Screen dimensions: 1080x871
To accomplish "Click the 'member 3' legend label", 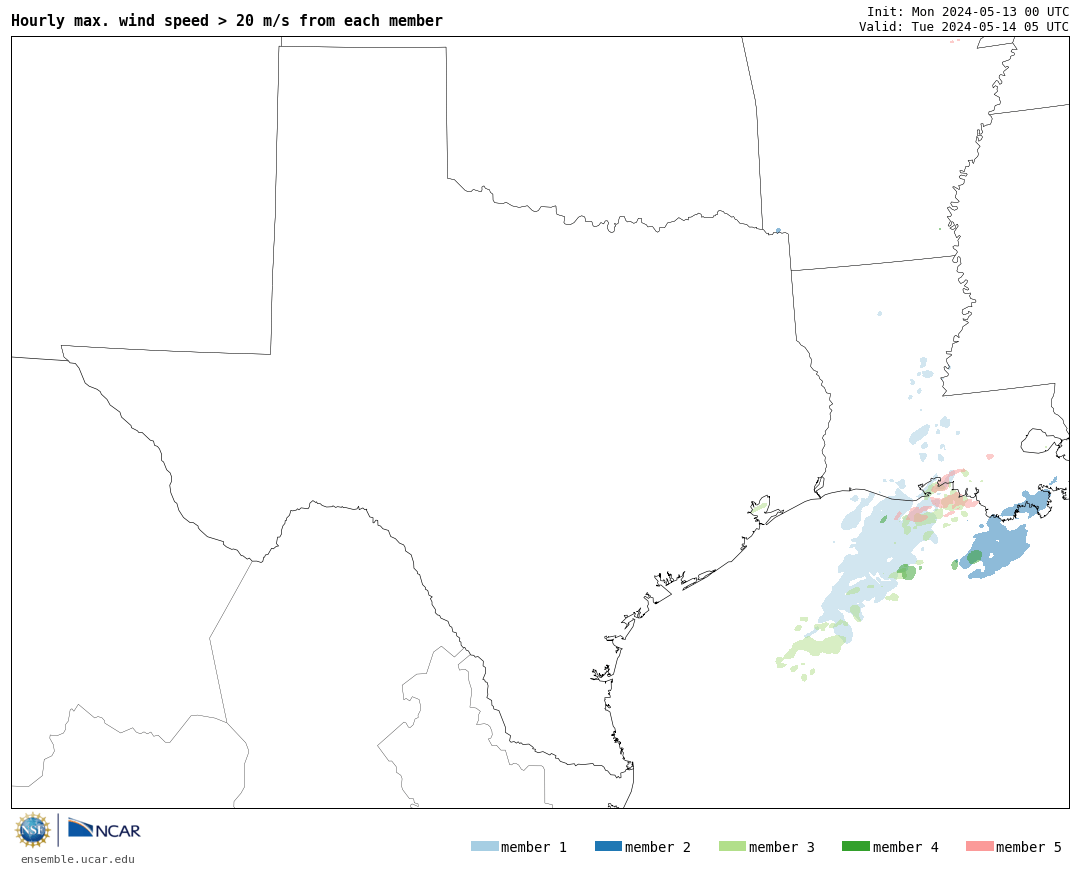I will tap(782, 847).
